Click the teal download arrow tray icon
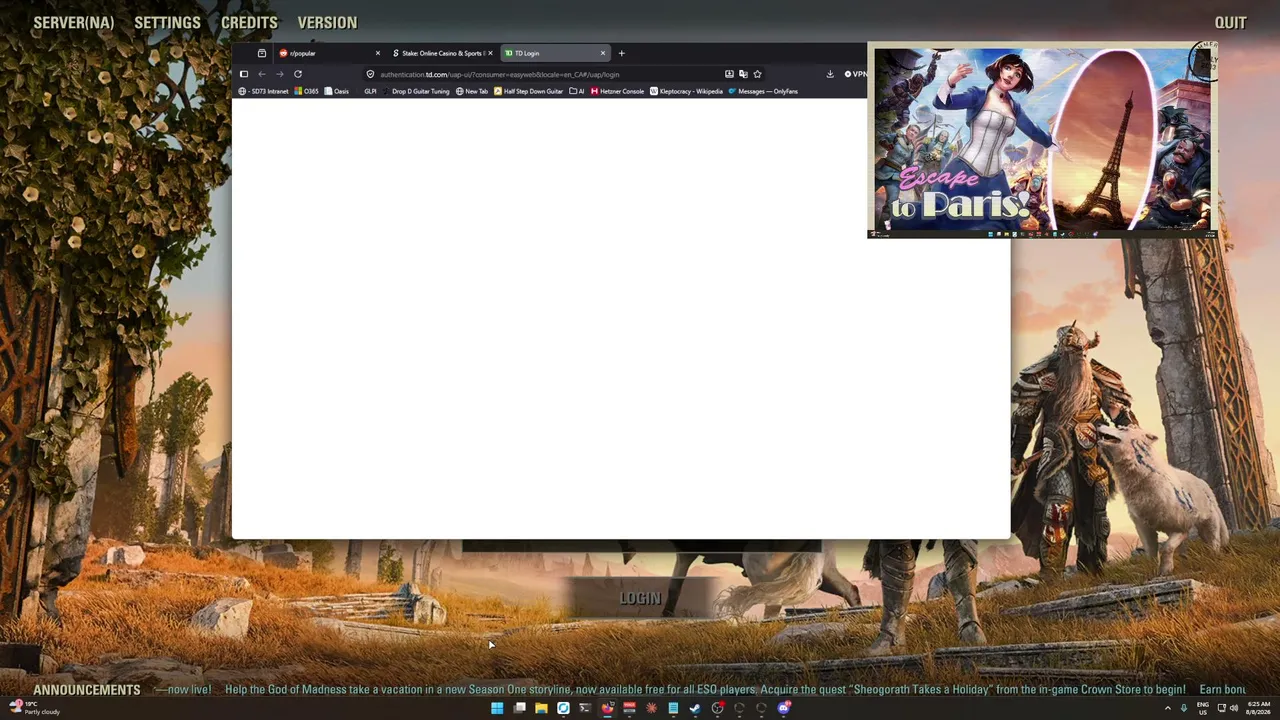 coord(1184,708)
